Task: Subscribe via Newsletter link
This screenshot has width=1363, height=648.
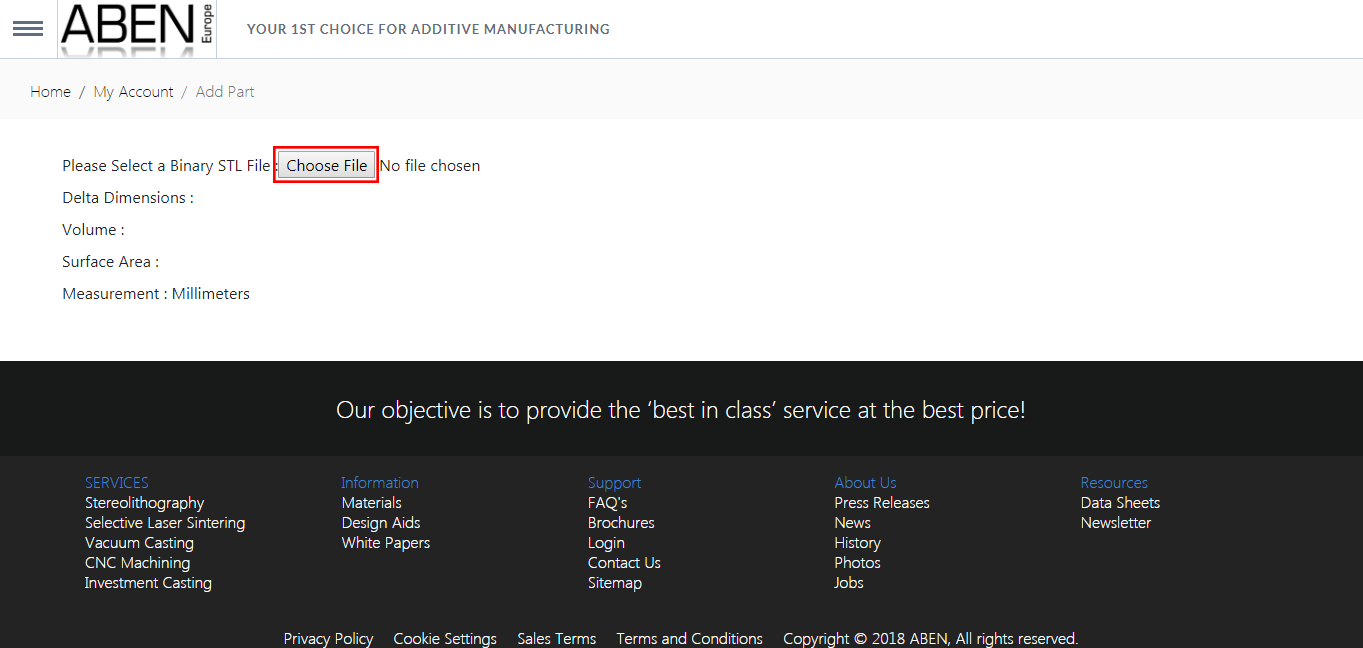Action: click(1115, 523)
